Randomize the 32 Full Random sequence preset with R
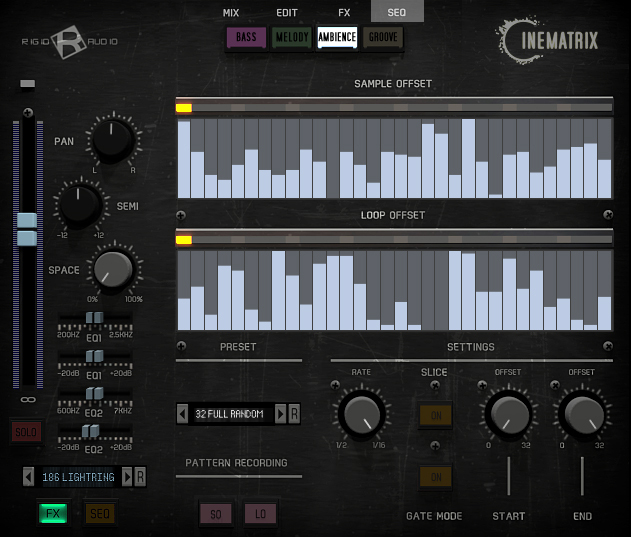631x537 pixels. click(x=294, y=414)
